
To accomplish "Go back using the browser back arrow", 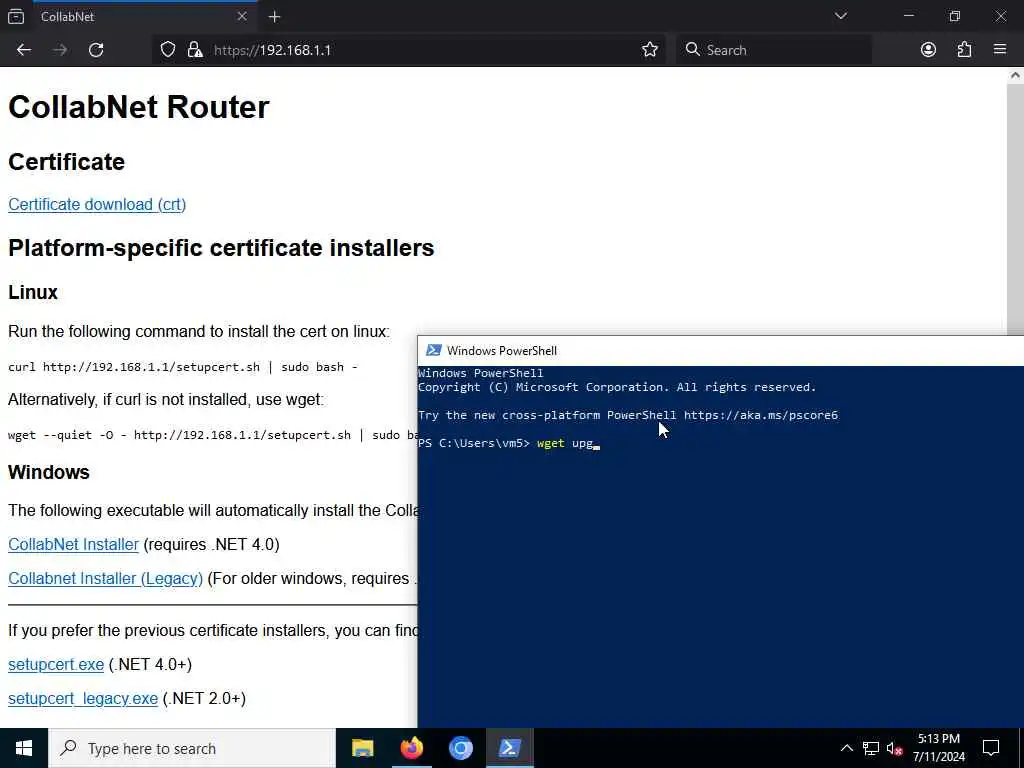I will click(24, 50).
